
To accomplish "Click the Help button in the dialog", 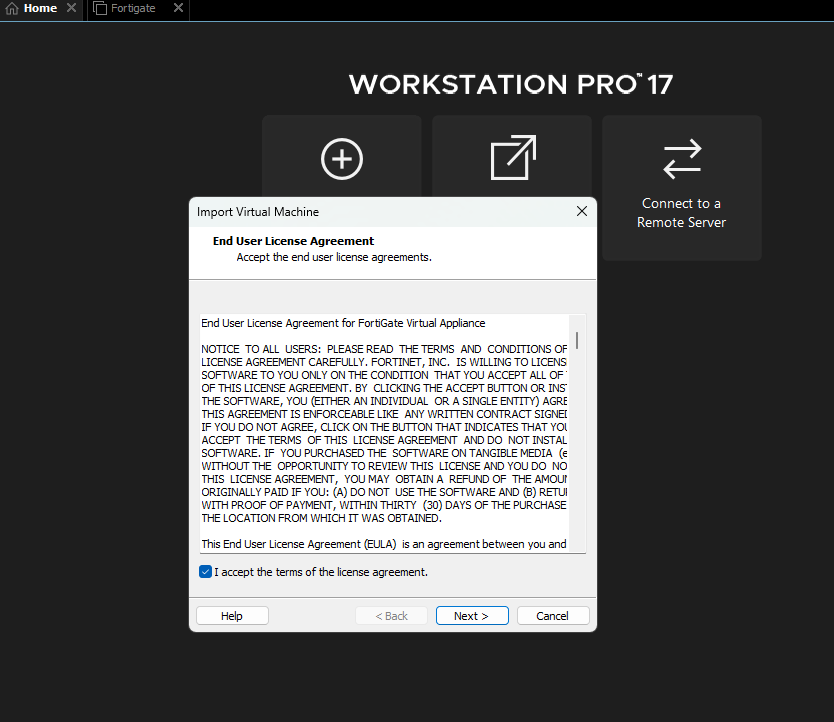I will [232, 616].
